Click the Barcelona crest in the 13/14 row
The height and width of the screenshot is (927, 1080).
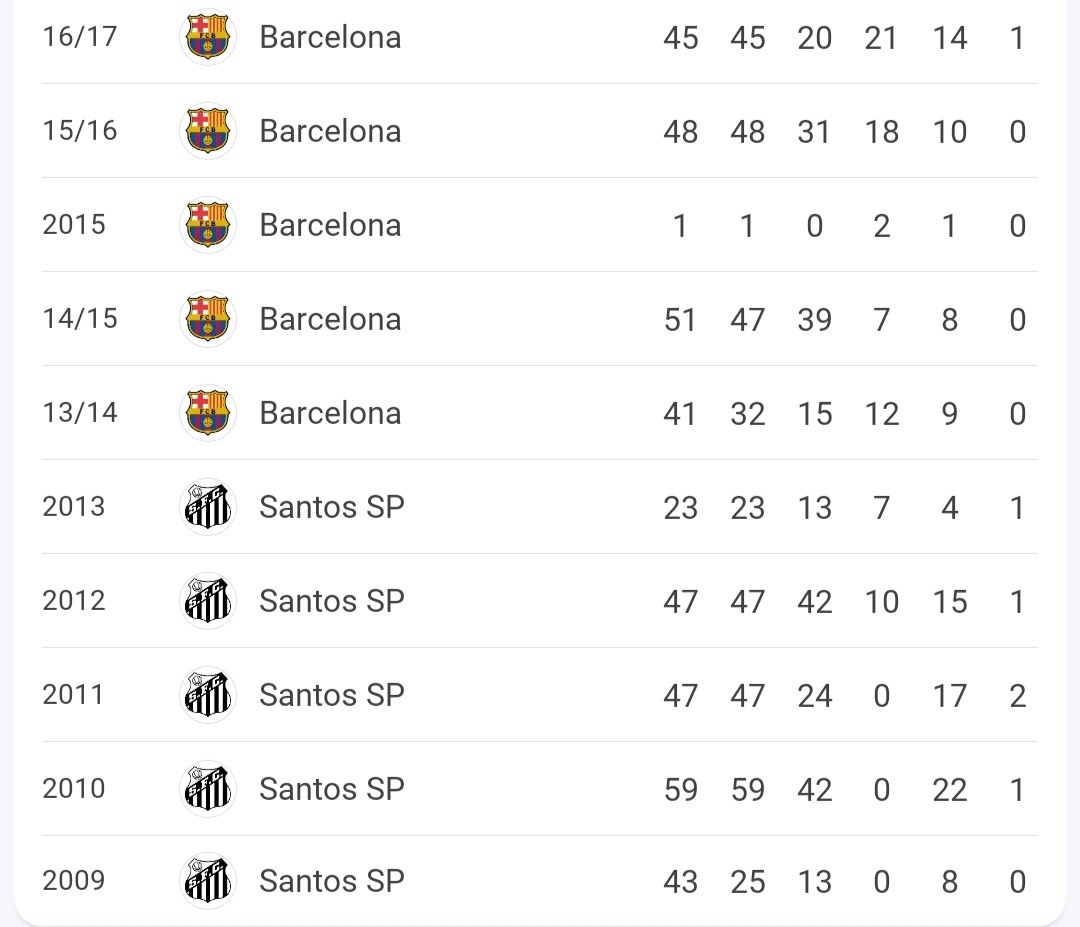207,413
